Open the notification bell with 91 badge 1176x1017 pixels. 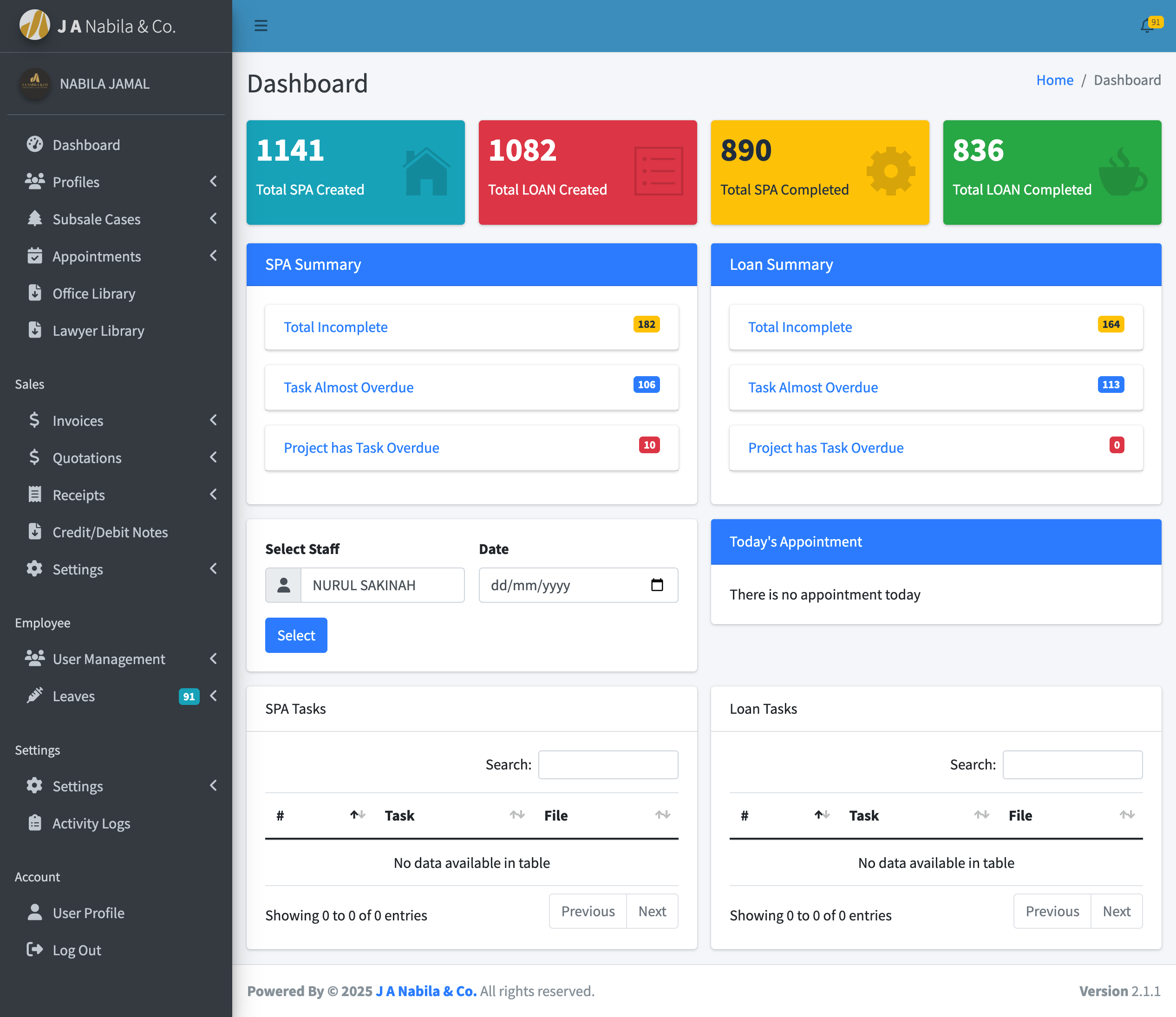pyautogui.click(x=1147, y=26)
